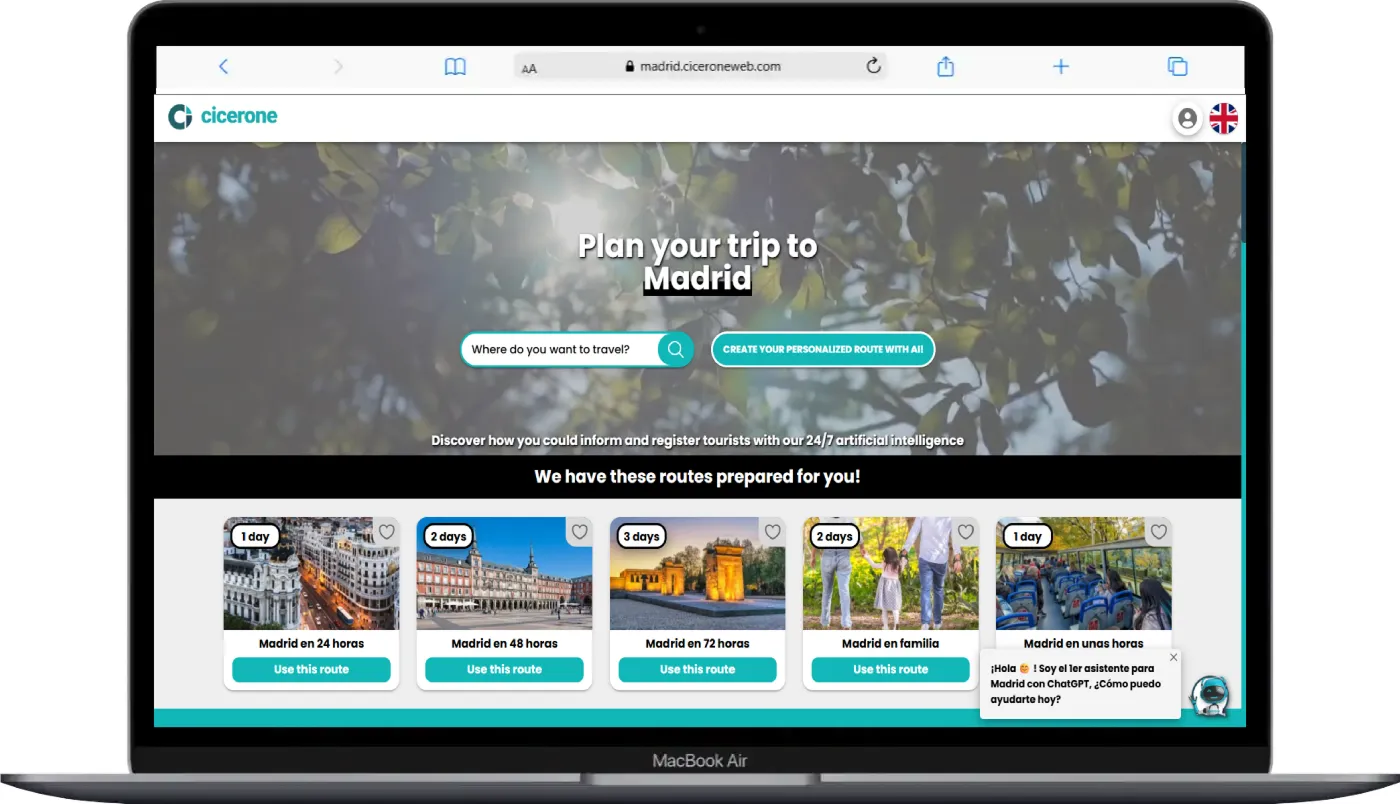The image size is (1400, 804).
Task: Click the share icon in browser toolbar
Action: (945, 67)
